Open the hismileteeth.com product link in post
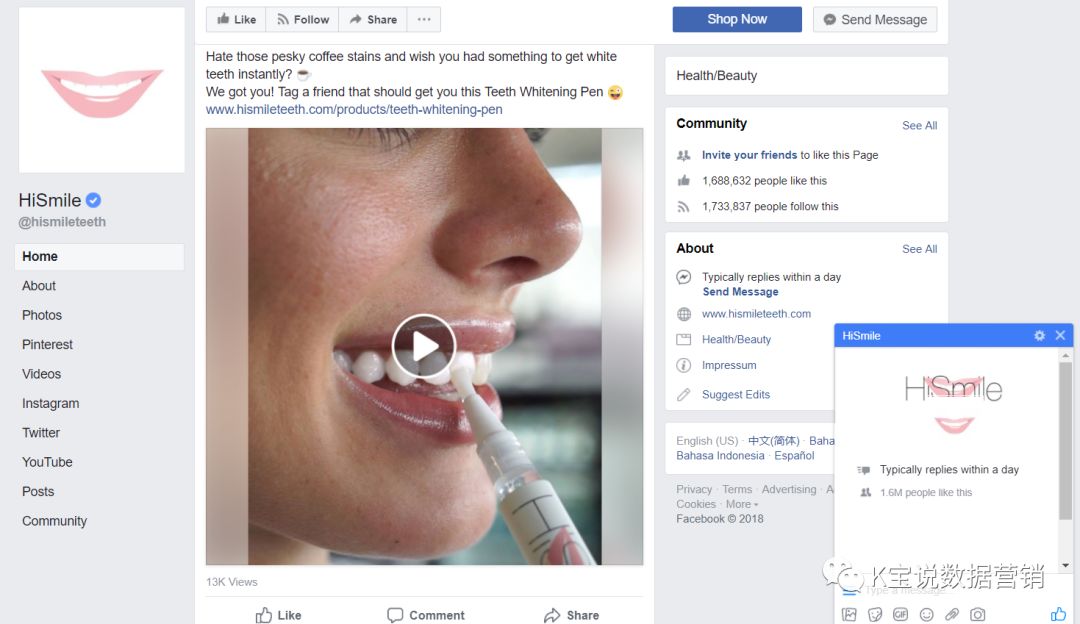 click(x=354, y=110)
